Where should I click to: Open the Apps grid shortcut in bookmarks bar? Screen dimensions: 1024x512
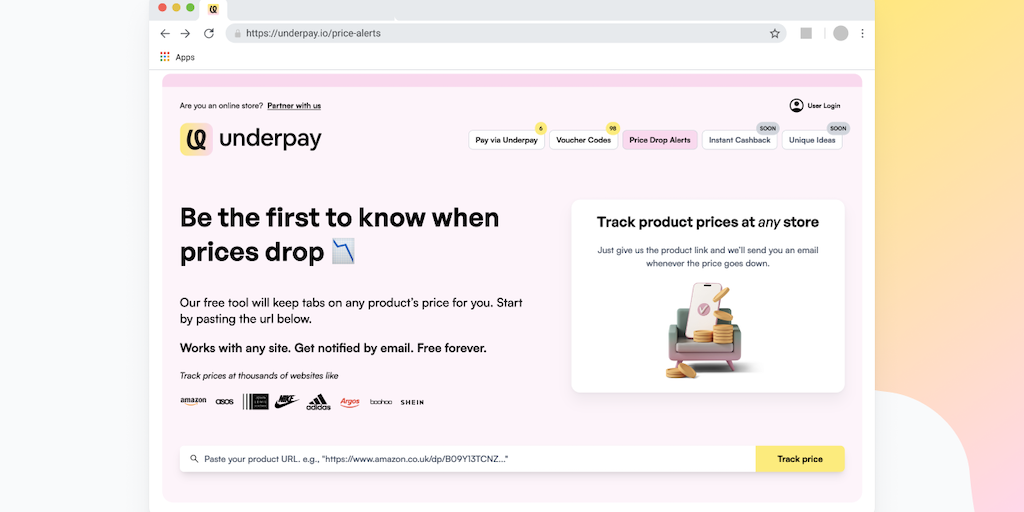tap(165, 57)
